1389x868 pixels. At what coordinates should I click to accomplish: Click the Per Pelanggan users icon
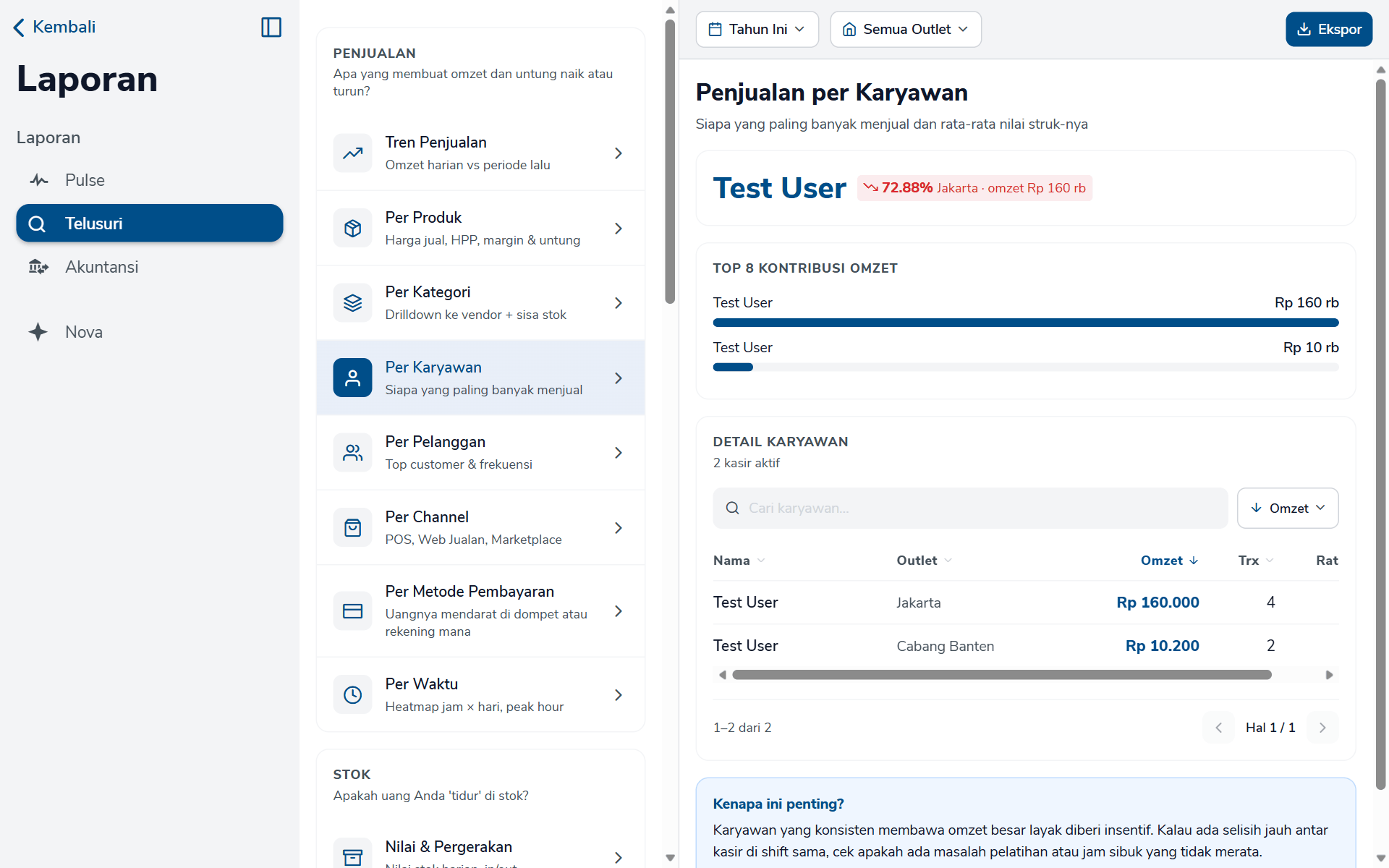[x=352, y=453]
